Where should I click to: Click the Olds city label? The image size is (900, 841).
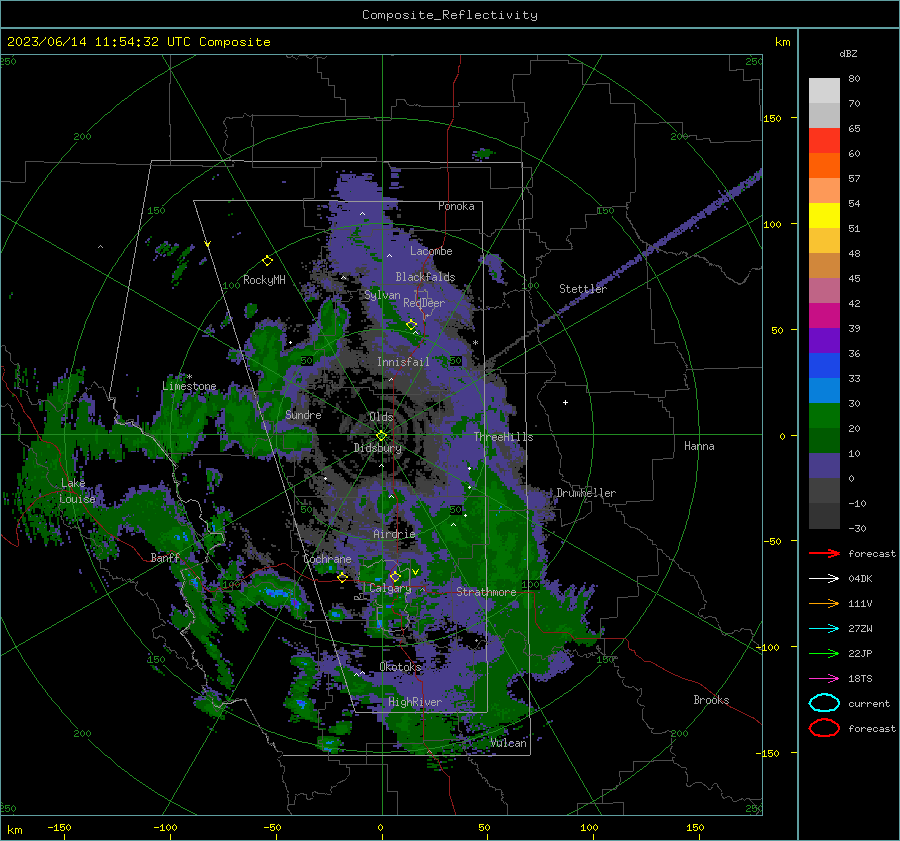[x=381, y=417]
